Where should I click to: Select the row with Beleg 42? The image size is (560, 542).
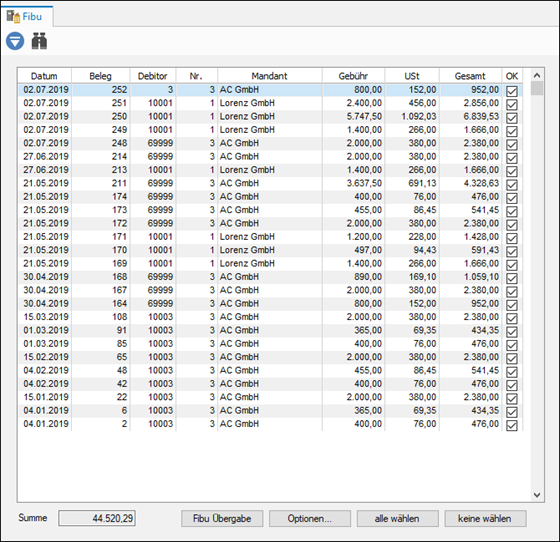tap(270, 384)
